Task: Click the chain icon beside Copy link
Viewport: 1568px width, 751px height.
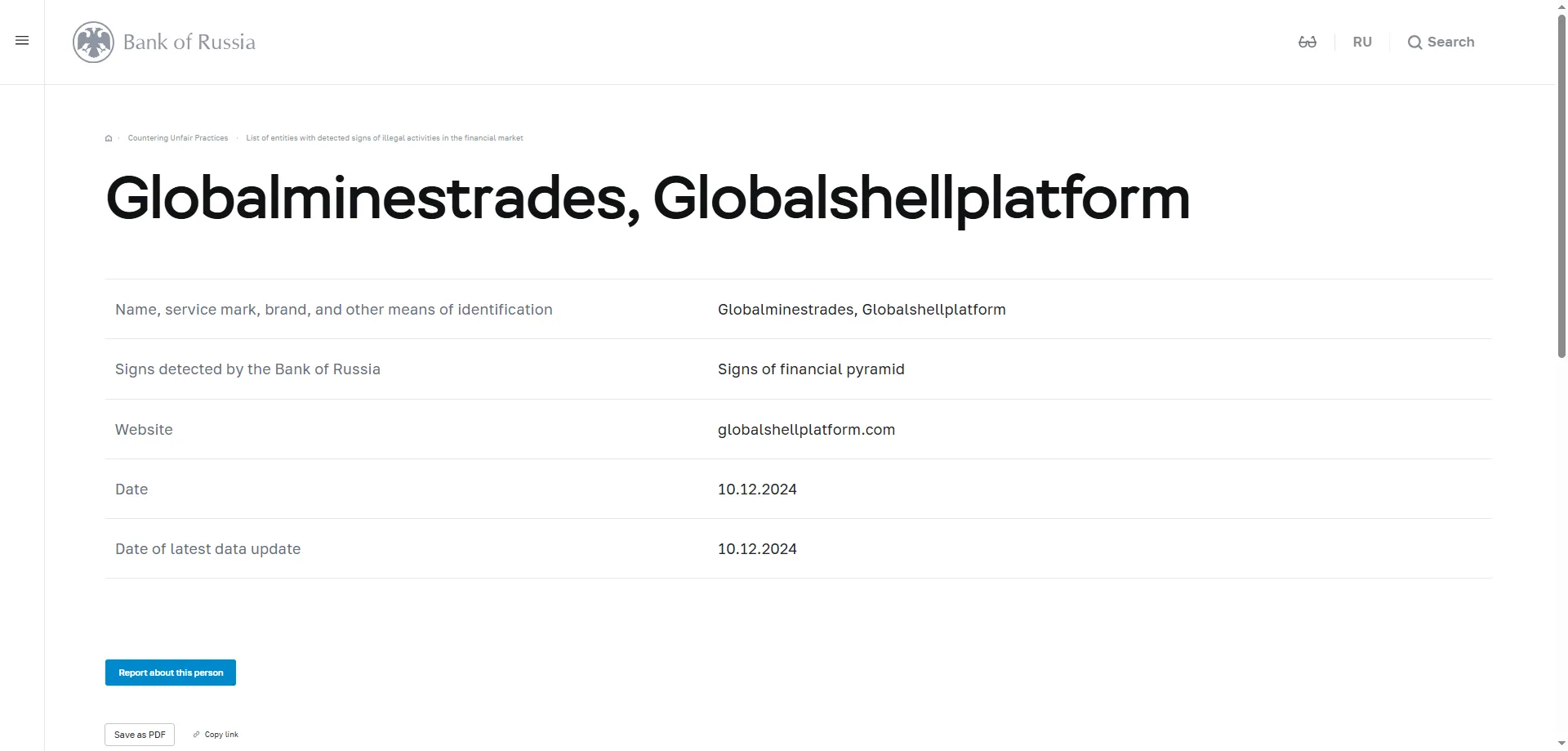Action: click(x=196, y=735)
